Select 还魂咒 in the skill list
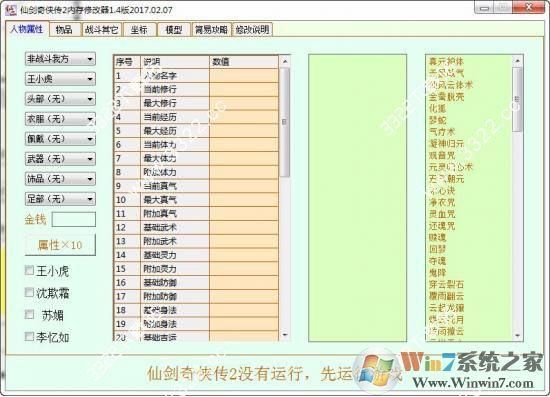550x397 pixels. 442,226
